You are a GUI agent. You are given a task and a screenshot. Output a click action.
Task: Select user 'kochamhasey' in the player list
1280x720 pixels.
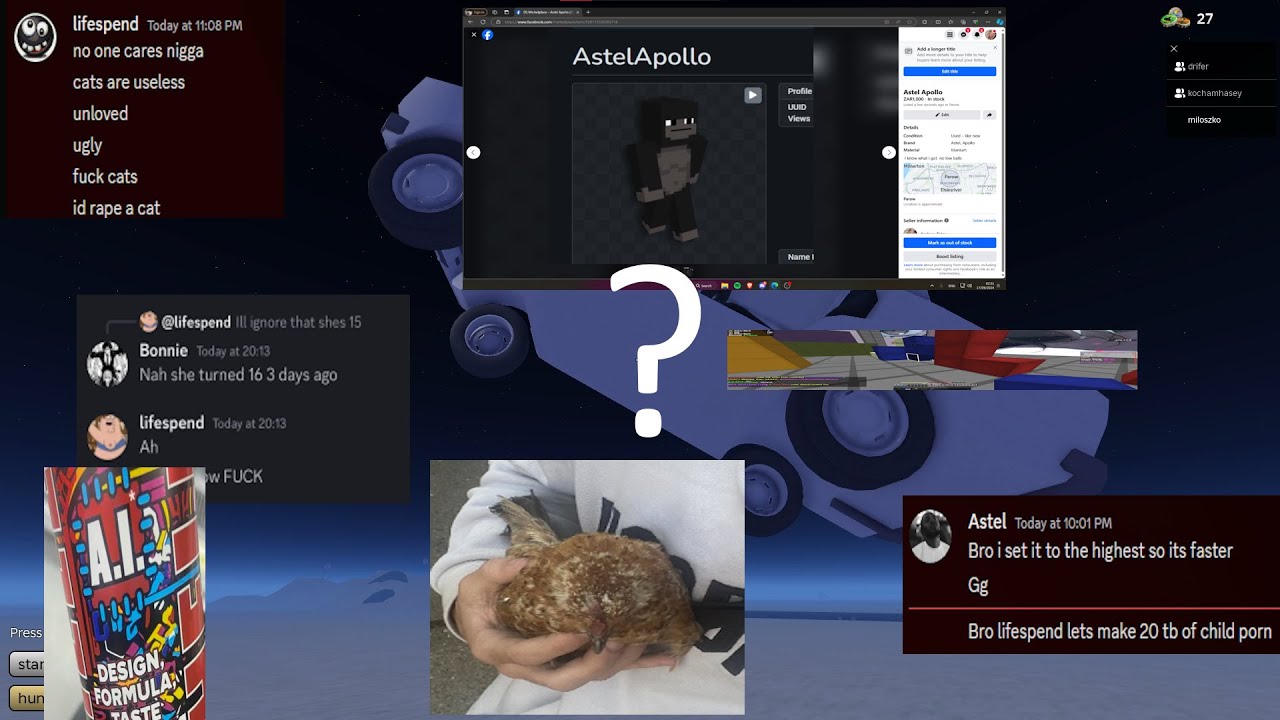click(1214, 93)
